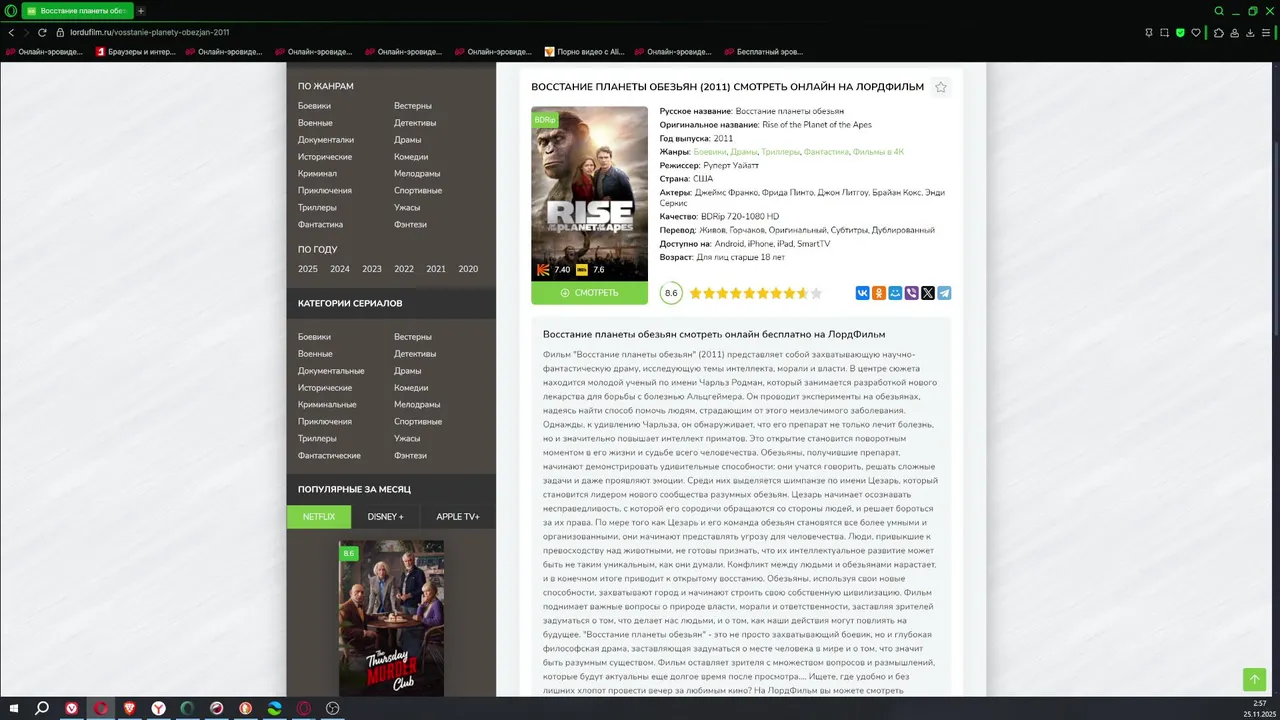
Task: Open Мелодрамы under КАТЕГОРИИ СЕРИАЛОВ
Action: point(417,405)
